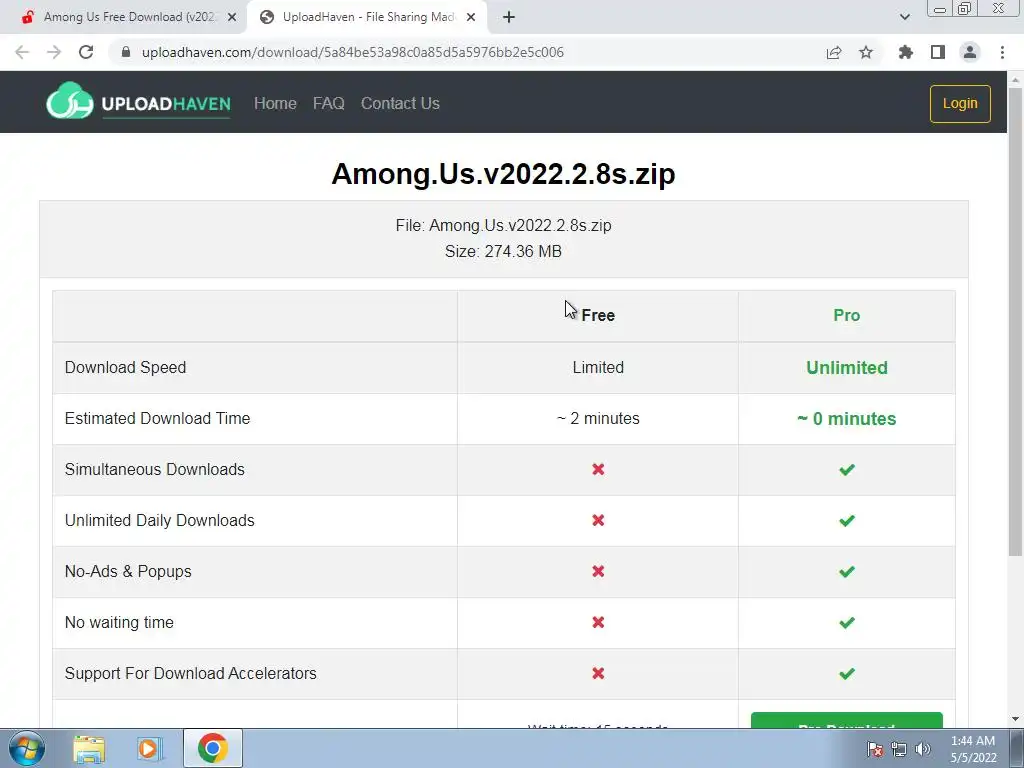The width and height of the screenshot is (1024, 768).
Task: Click the File: Among.Us.v2022.2.8s.zip line
Action: tap(503, 225)
